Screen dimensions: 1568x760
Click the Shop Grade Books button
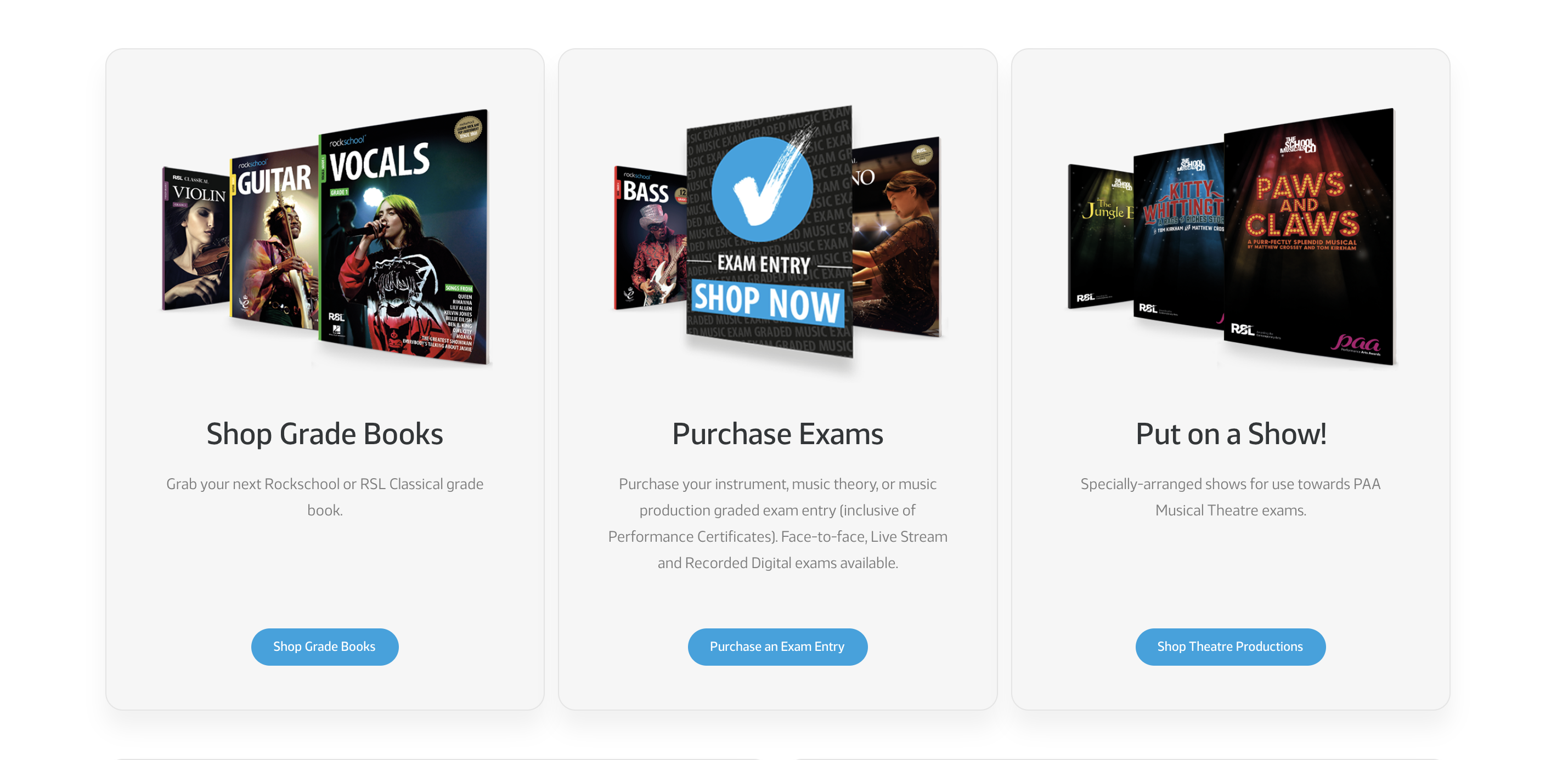324,646
